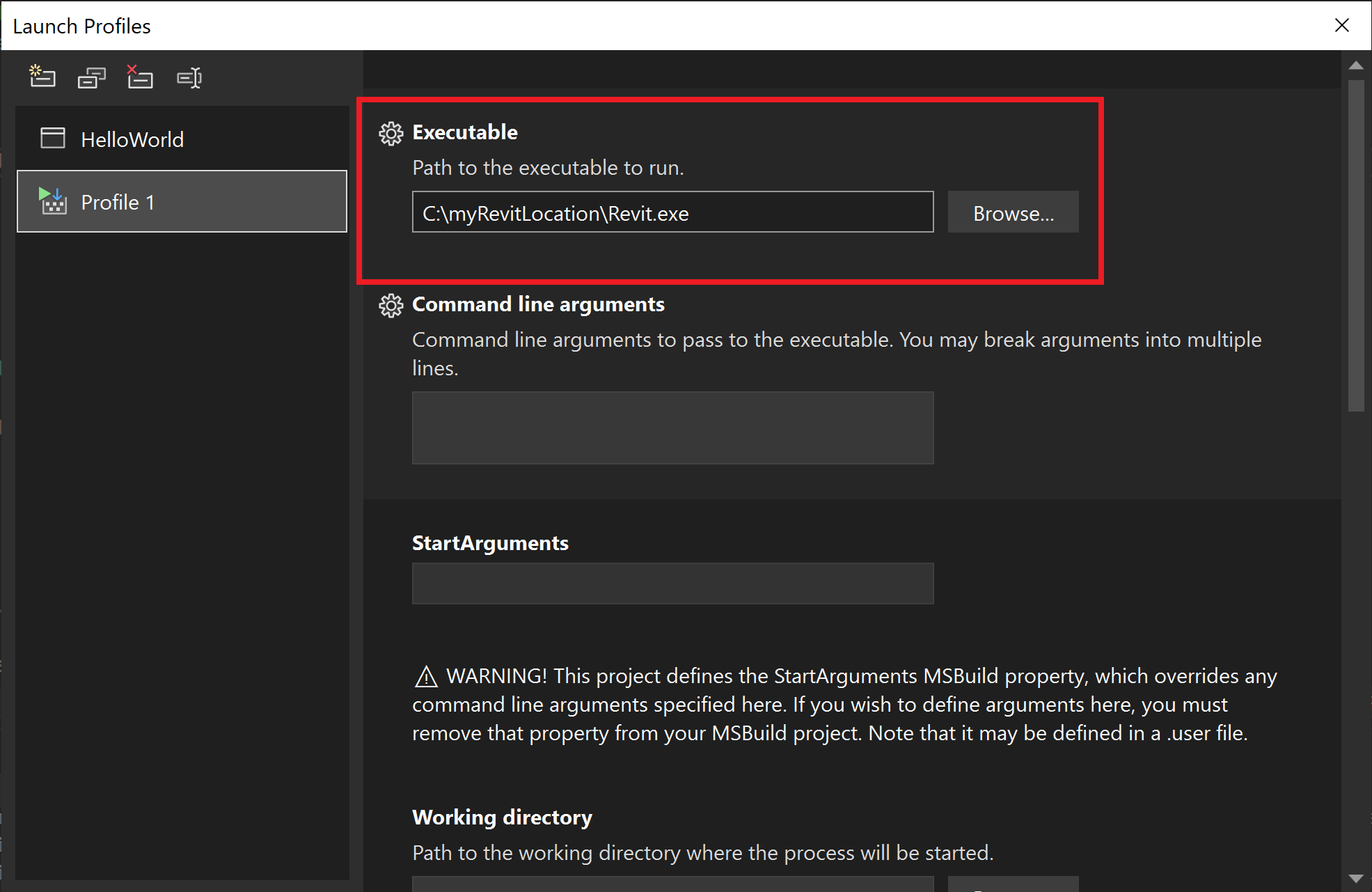
Task: Click the delete selected profile icon
Action: 140,77
